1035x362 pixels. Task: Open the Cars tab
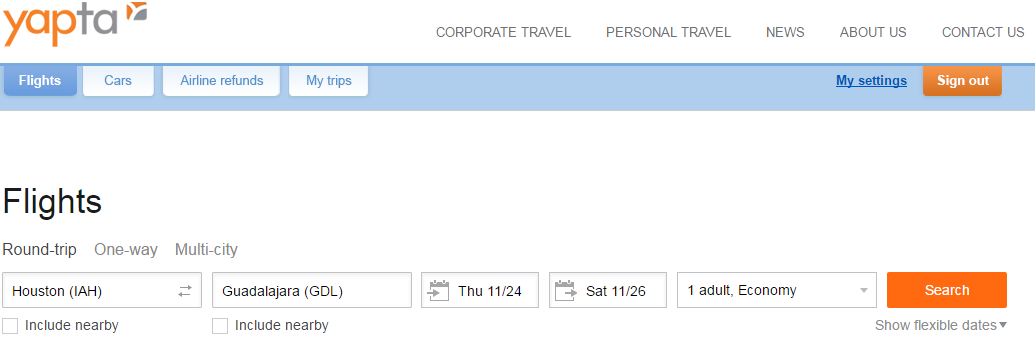point(118,81)
